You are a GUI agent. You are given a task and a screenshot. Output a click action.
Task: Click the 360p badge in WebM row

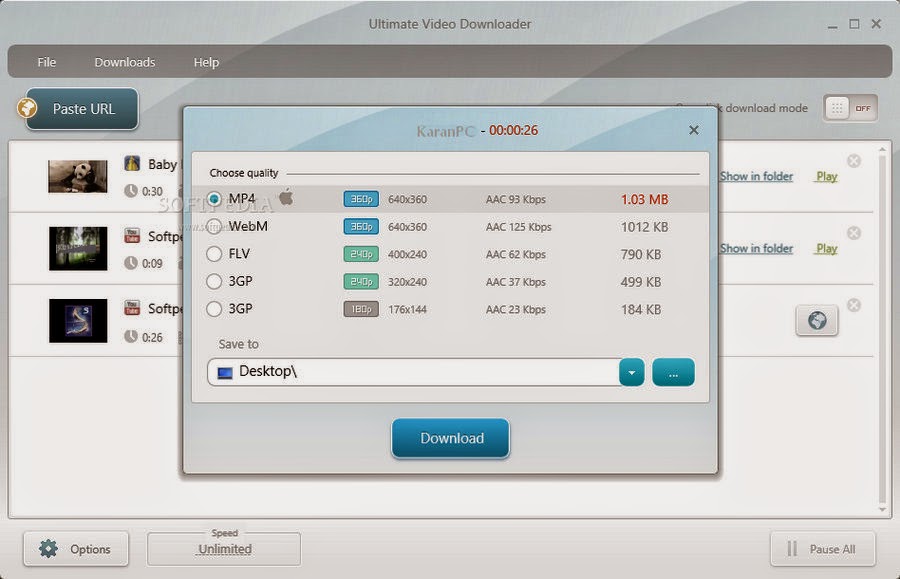[361, 227]
